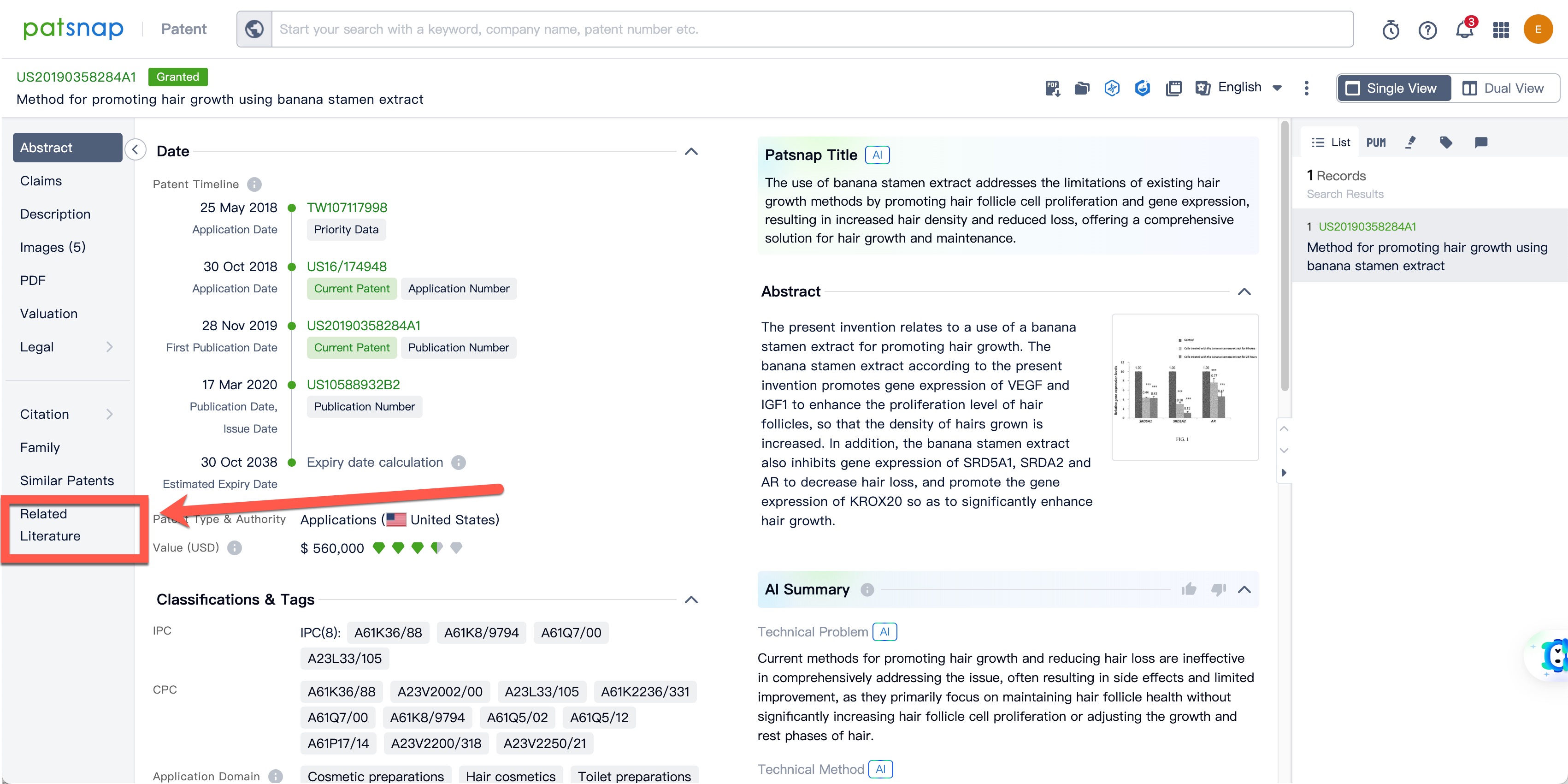The image size is (1568, 784).
Task: Open the comments bubble icon tab
Action: point(1481,143)
